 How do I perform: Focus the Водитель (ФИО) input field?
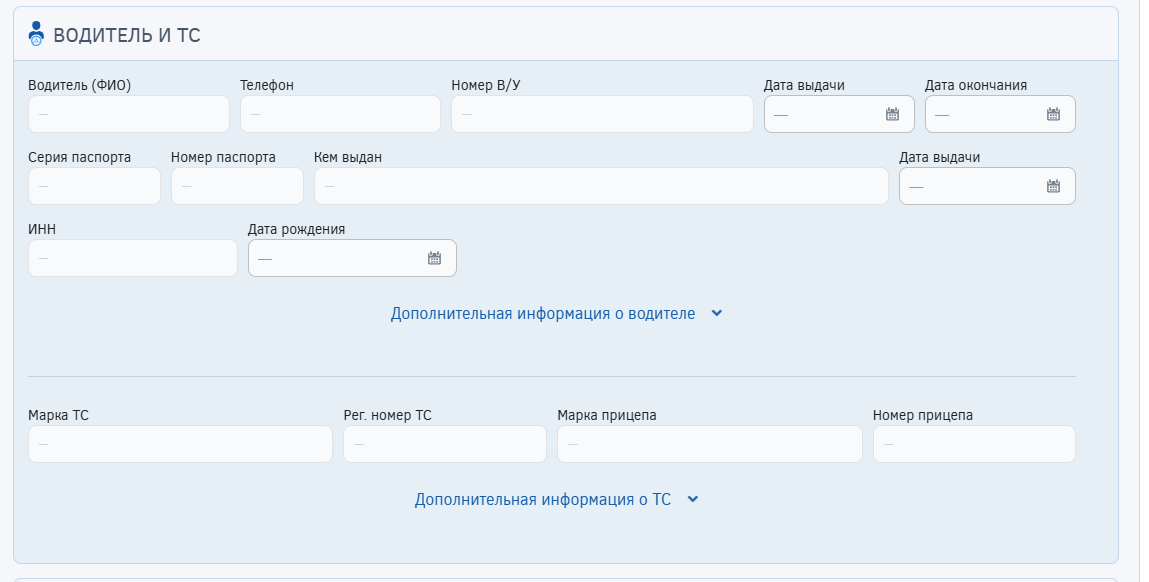129,114
